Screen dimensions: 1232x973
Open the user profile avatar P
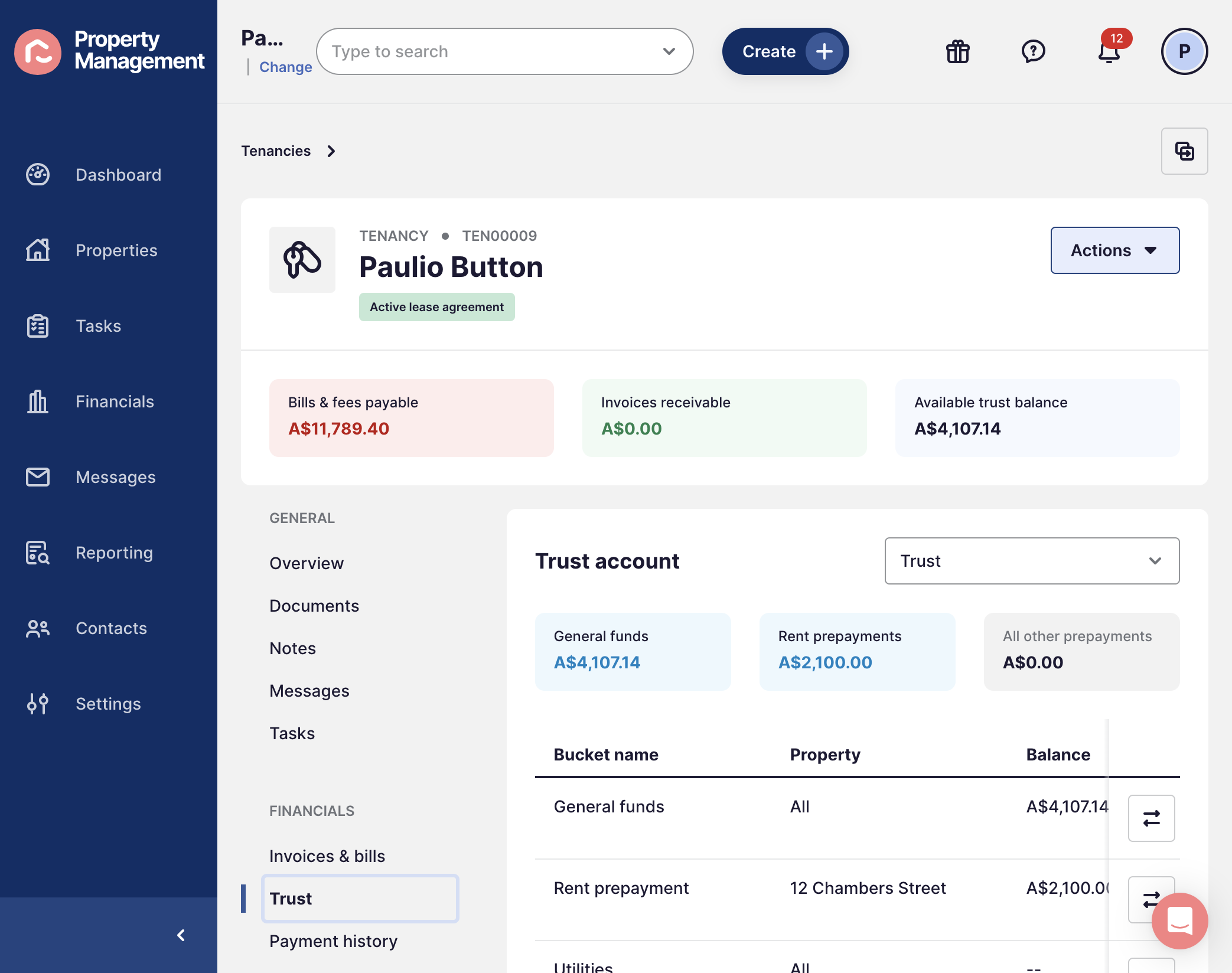pos(1185,51)
